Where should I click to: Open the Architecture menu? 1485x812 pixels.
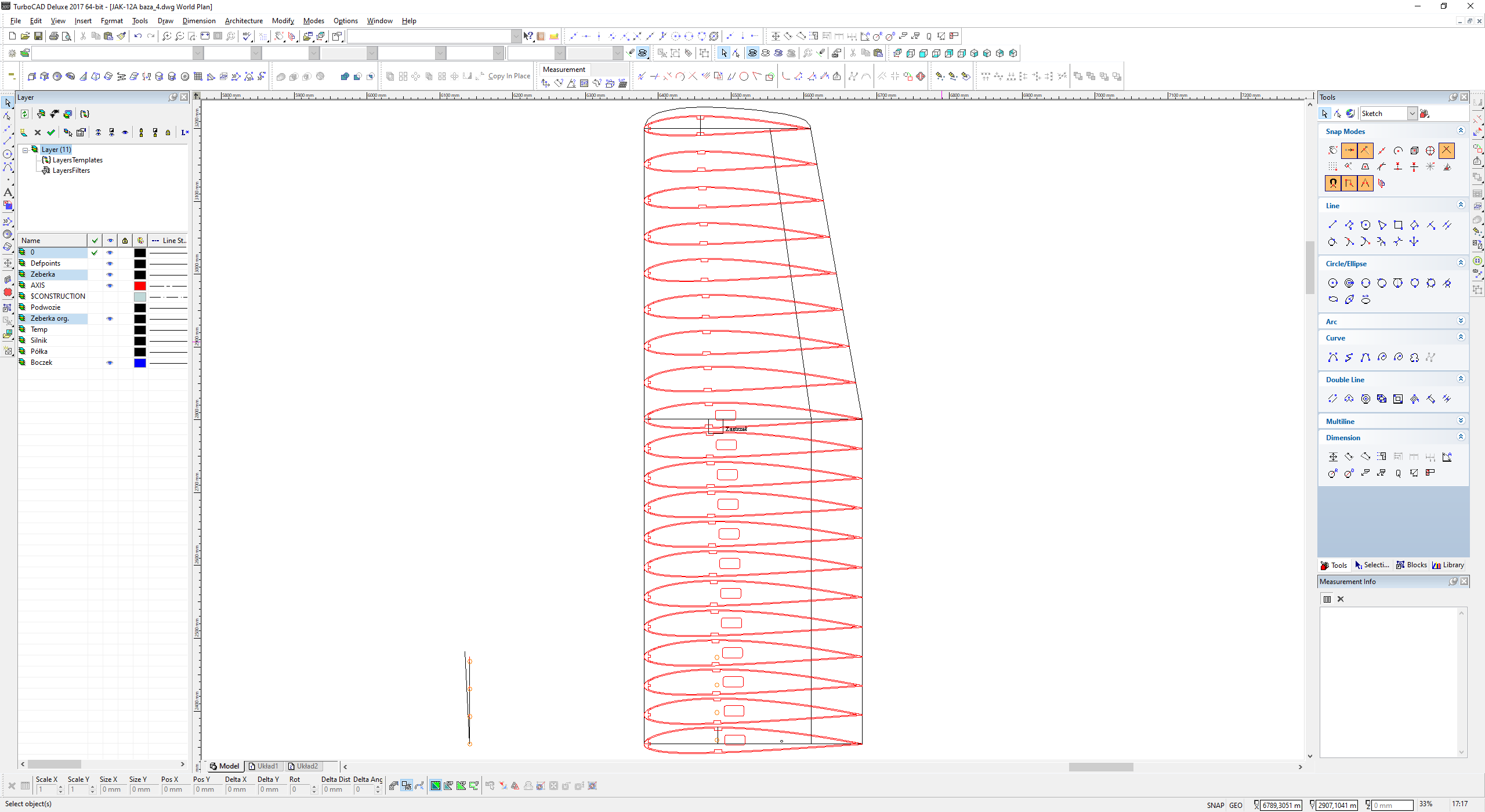[x=243, y=21]
